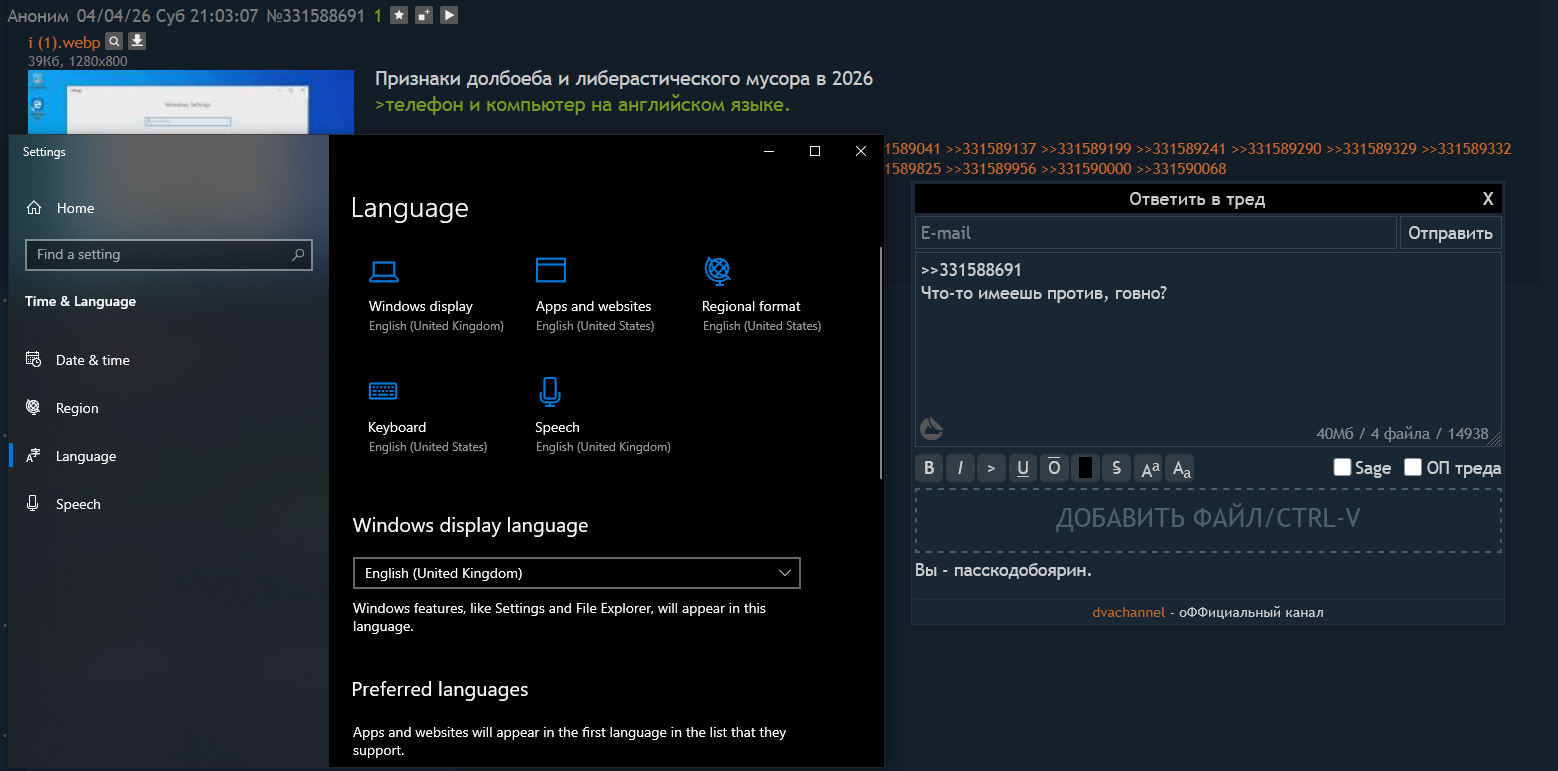Screen dimensions: 1558x771
Task: Apply strikethrough with the S button
Action: click(x=1116, y=468)
